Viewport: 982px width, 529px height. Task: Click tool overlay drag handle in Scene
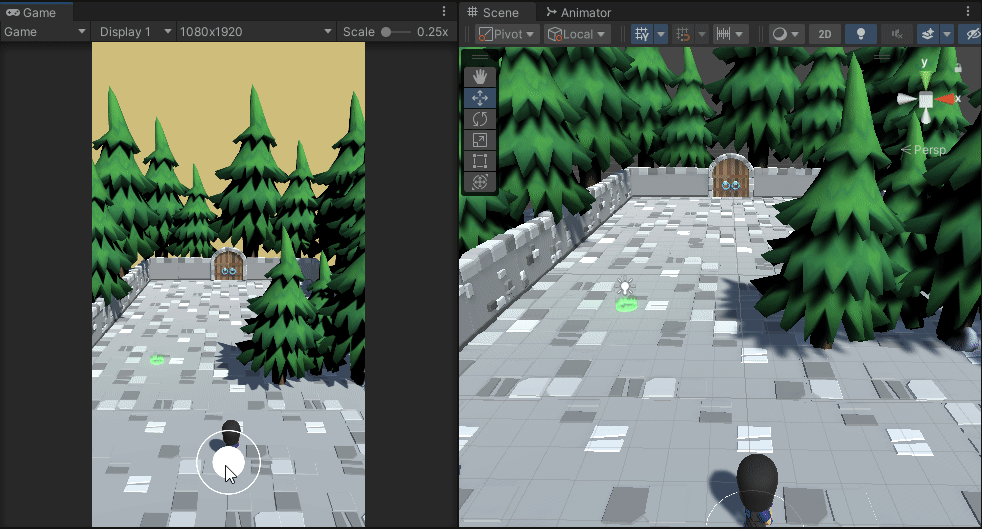coord(480,58)
